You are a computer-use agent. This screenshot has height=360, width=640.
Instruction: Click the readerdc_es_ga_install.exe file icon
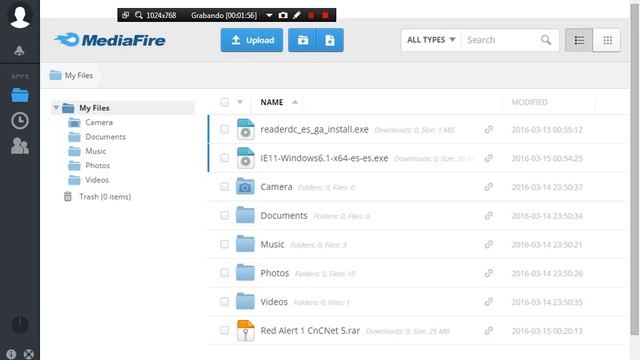(x=245, y=129)
